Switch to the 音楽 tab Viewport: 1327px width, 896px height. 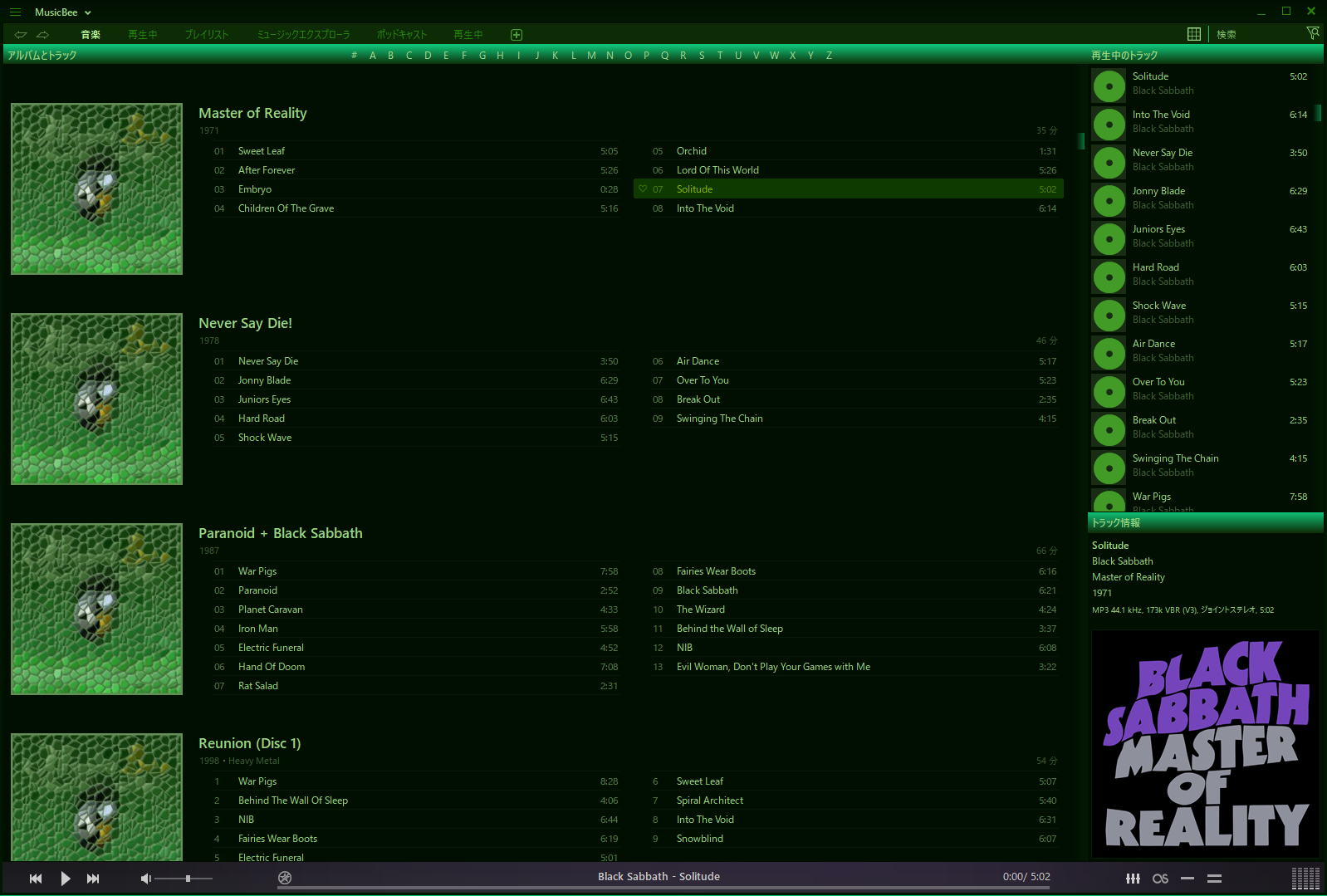[91, 35]
